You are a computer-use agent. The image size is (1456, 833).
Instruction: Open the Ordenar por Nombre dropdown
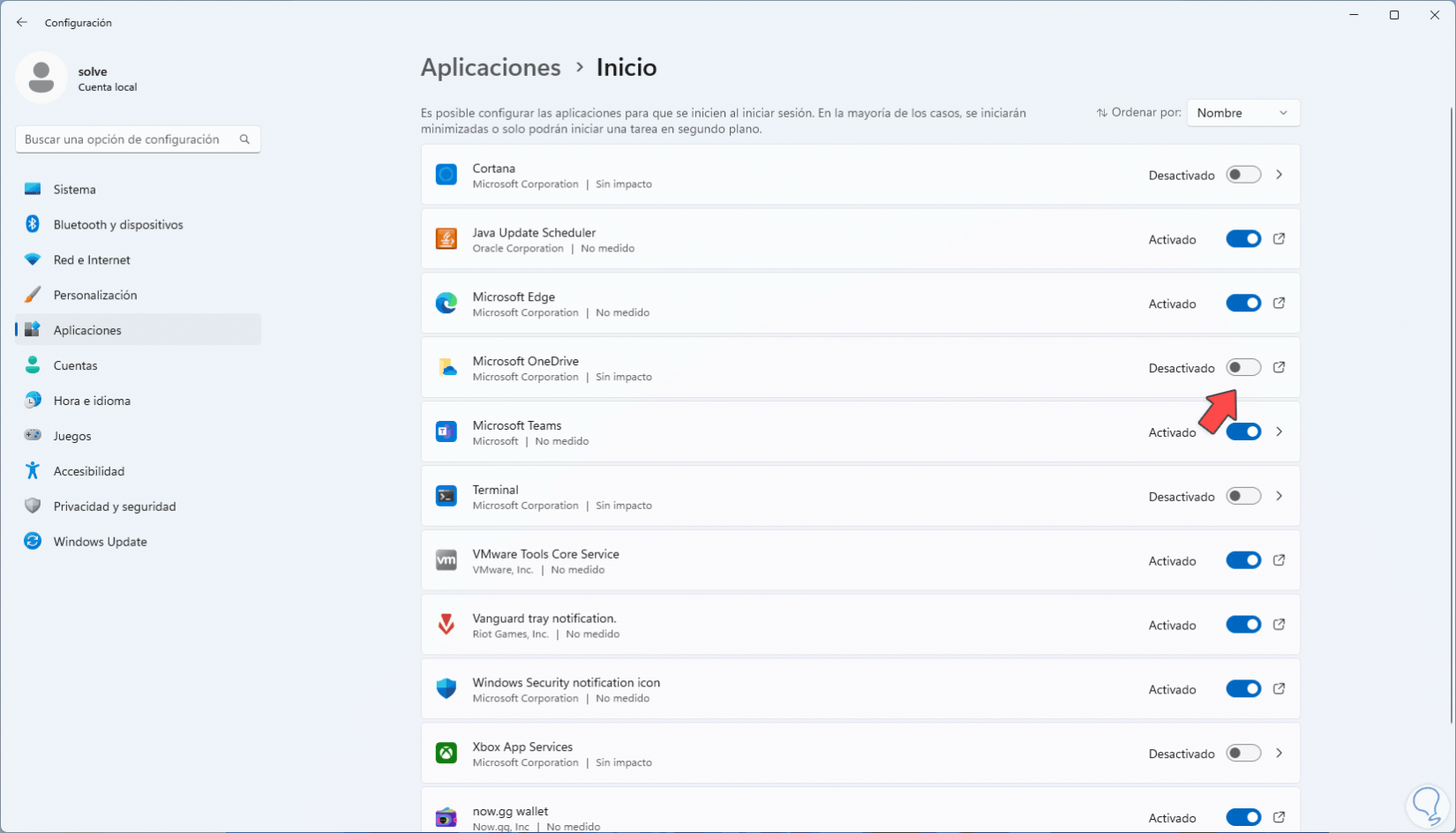pos(1242,113)
